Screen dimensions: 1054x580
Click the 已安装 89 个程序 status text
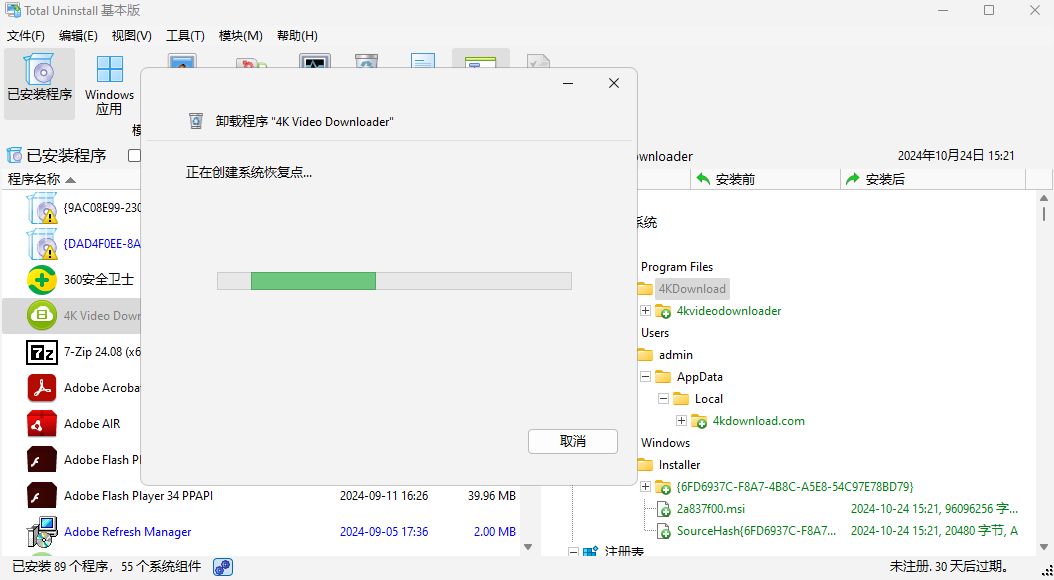tap(107, 567)
